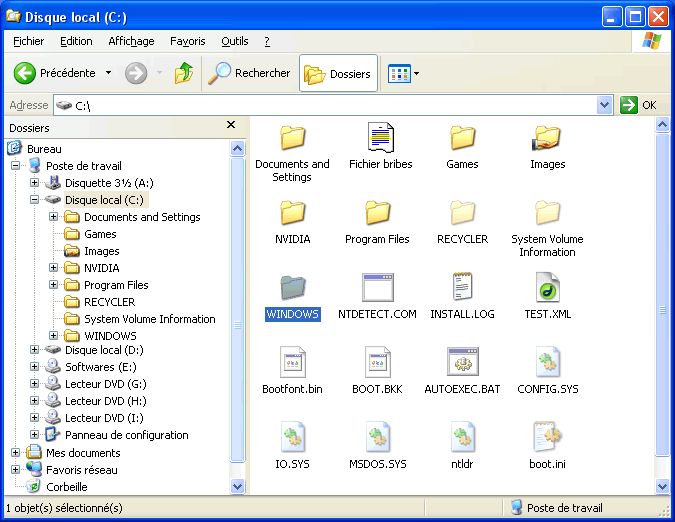675x522 pixels.
Task: Click inside the Adresse field showing C:\
Action: [325, 105]
